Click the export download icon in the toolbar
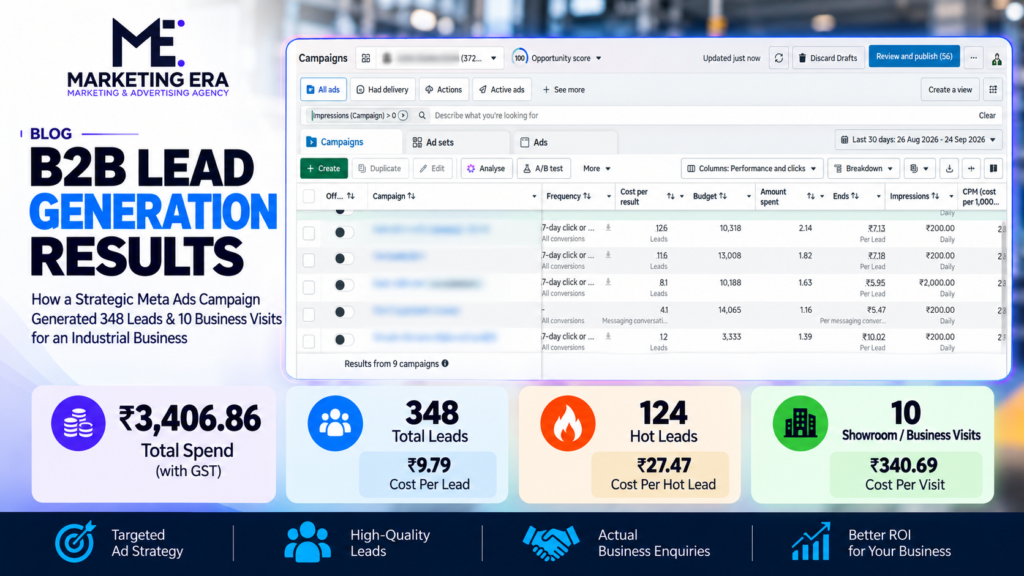The width and height of the screenshot is (1024, 576). (949, 168)
